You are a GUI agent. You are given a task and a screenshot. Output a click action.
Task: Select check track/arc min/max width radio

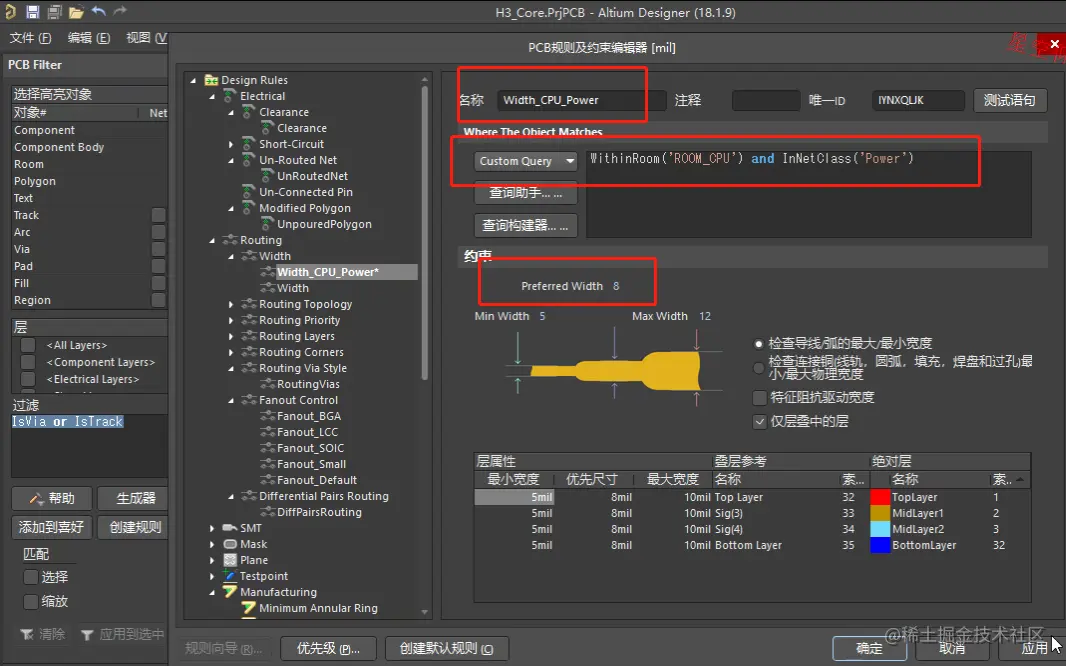point(758,344)
